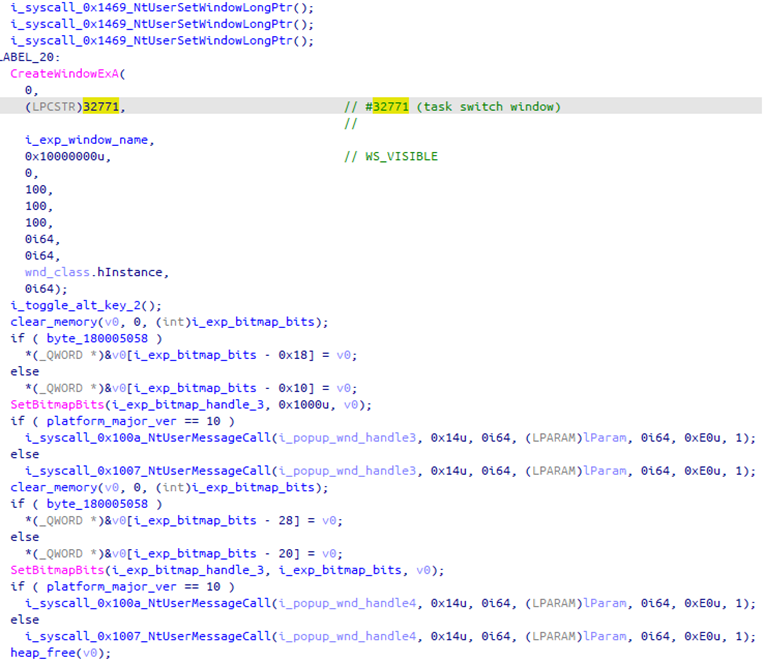
Task: Click i_syscall_0x100a_NtUserMessageCall on the handle4 line
Action: click(147, 603)
